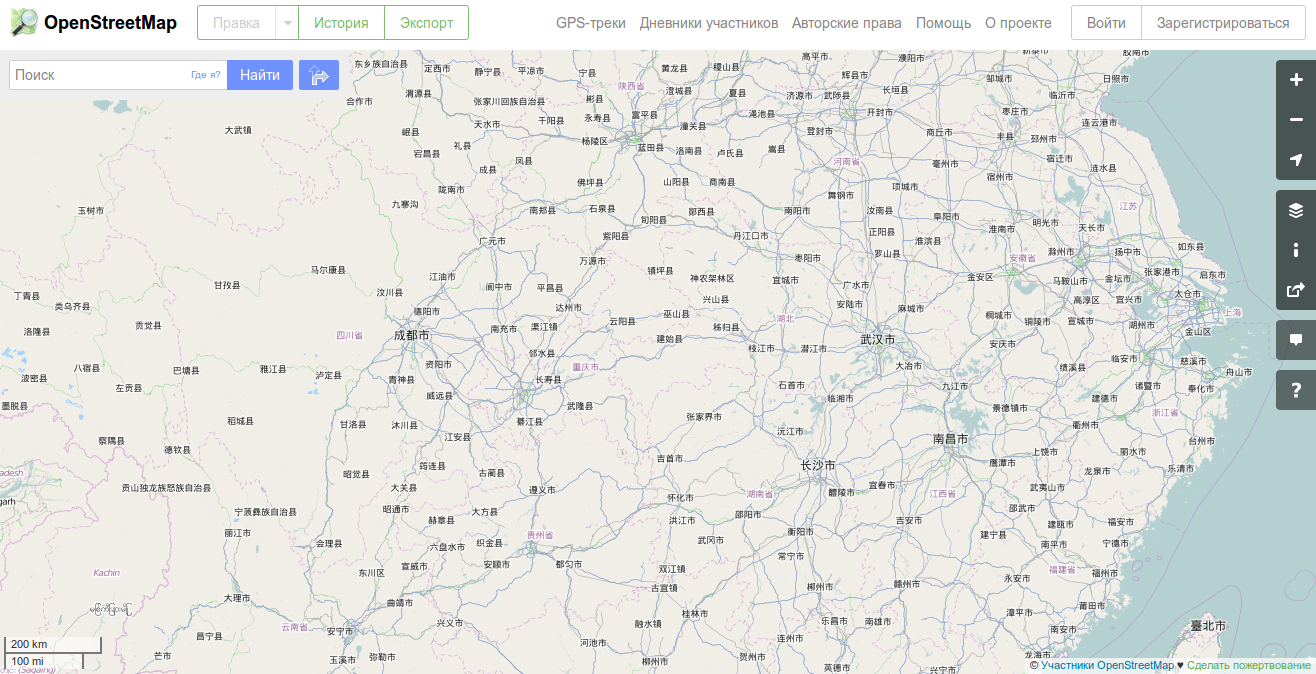Click the 长沙市 city label on map

click(818, 466)
